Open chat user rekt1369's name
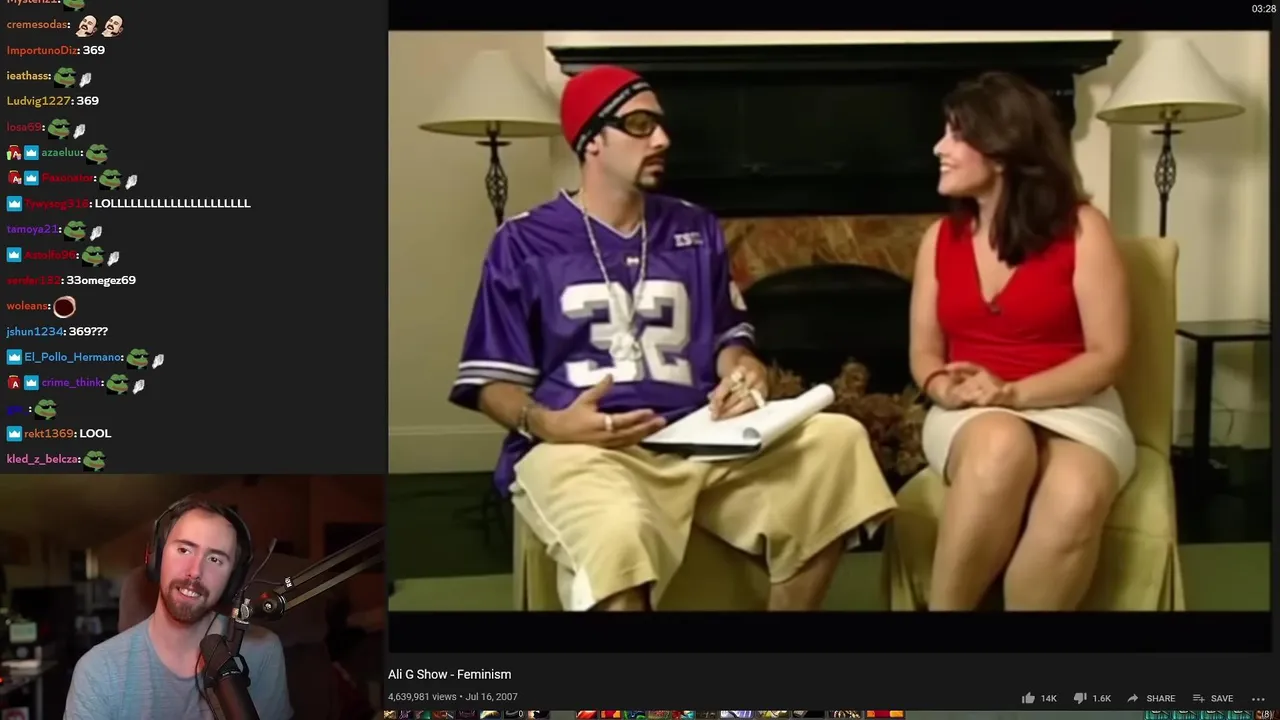The height and width of the screenshot is (720, 1280). [49, 433]
